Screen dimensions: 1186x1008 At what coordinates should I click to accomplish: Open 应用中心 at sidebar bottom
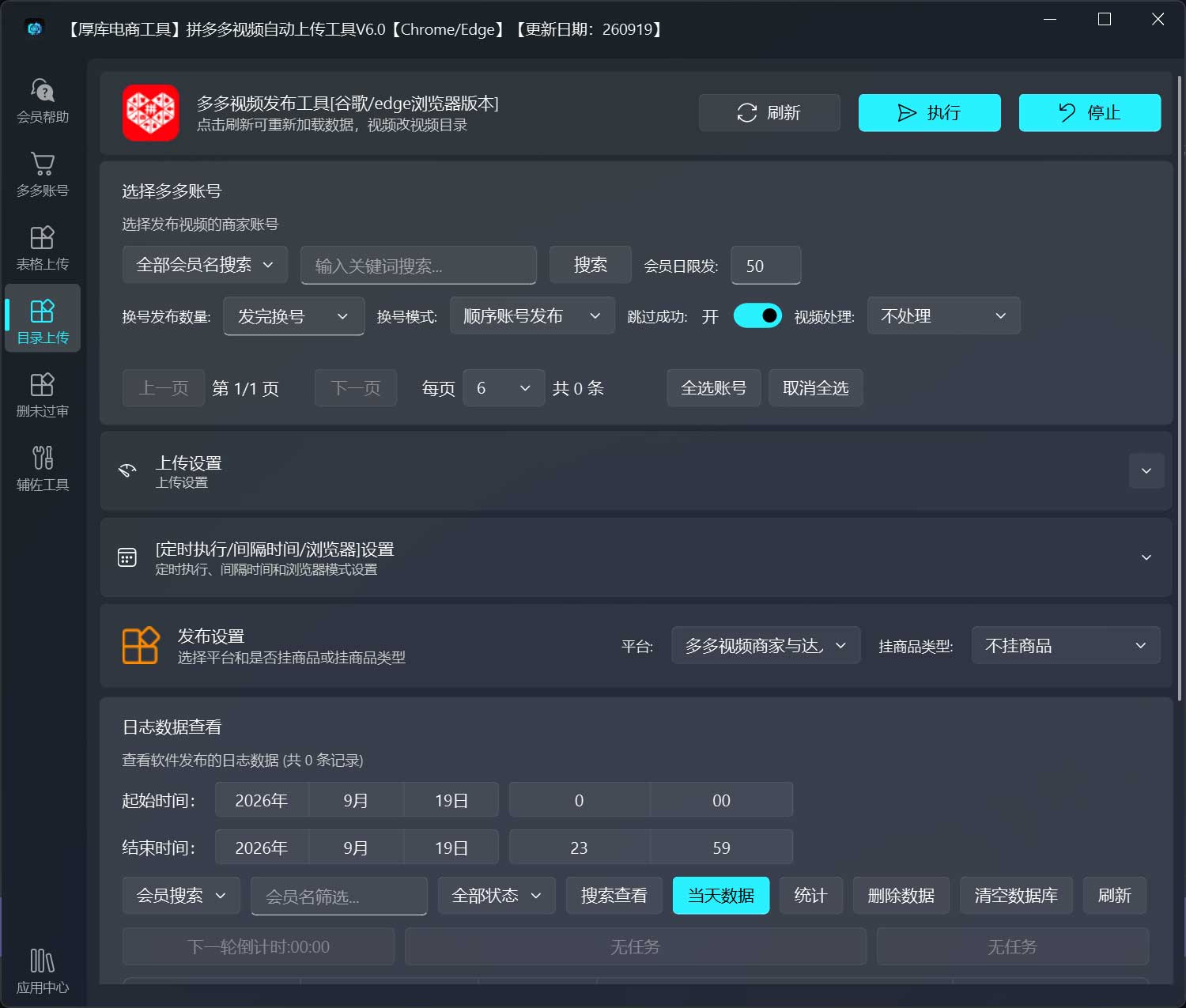pos(43,970)
